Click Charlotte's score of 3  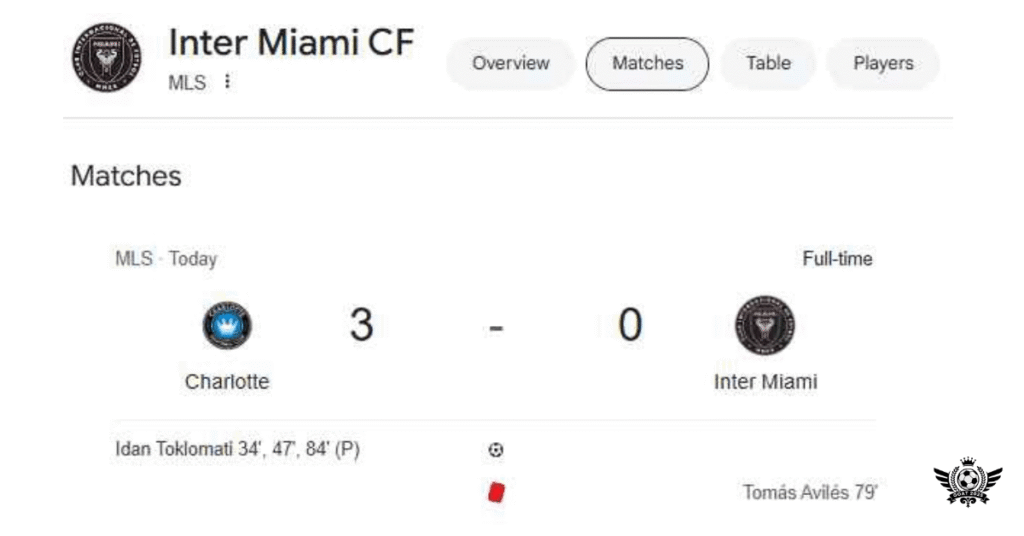[361, 325]
